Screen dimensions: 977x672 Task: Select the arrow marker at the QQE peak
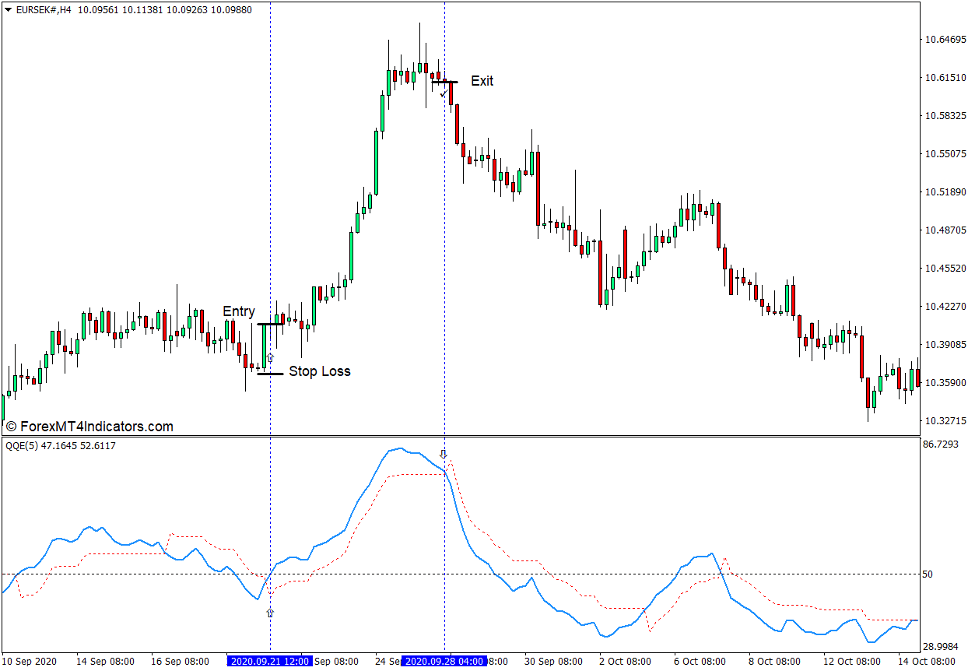(x=443, y=452)
